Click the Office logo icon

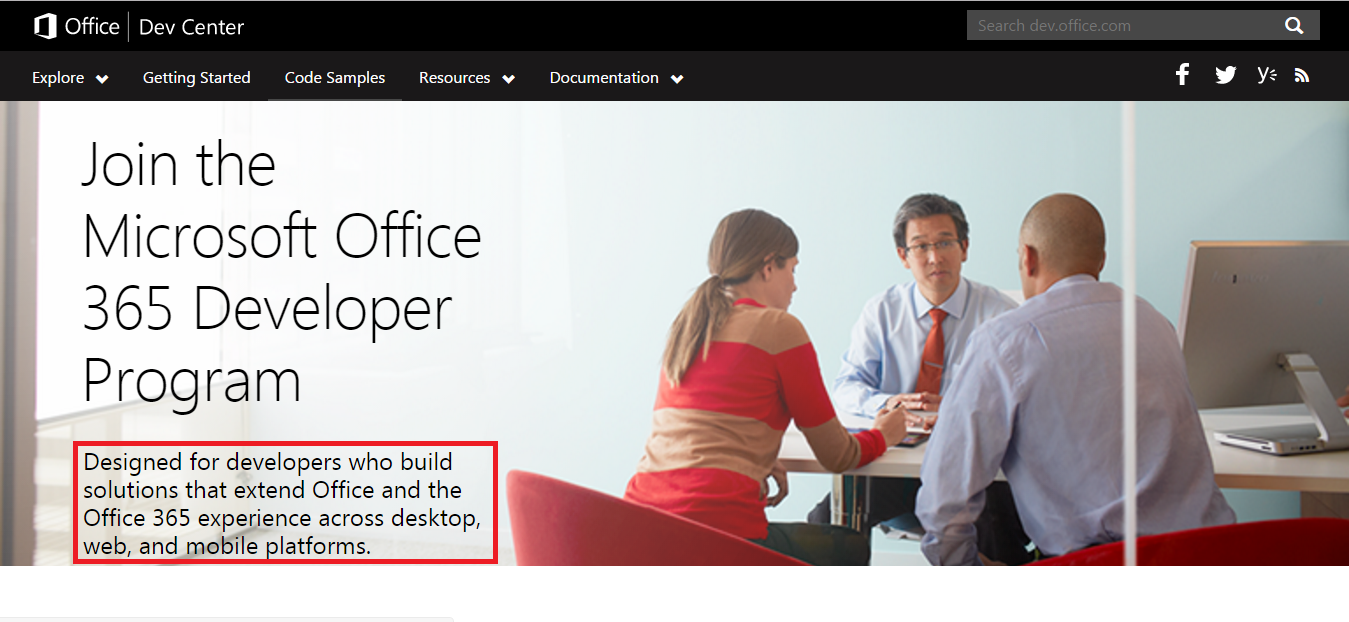pos(45,27)
